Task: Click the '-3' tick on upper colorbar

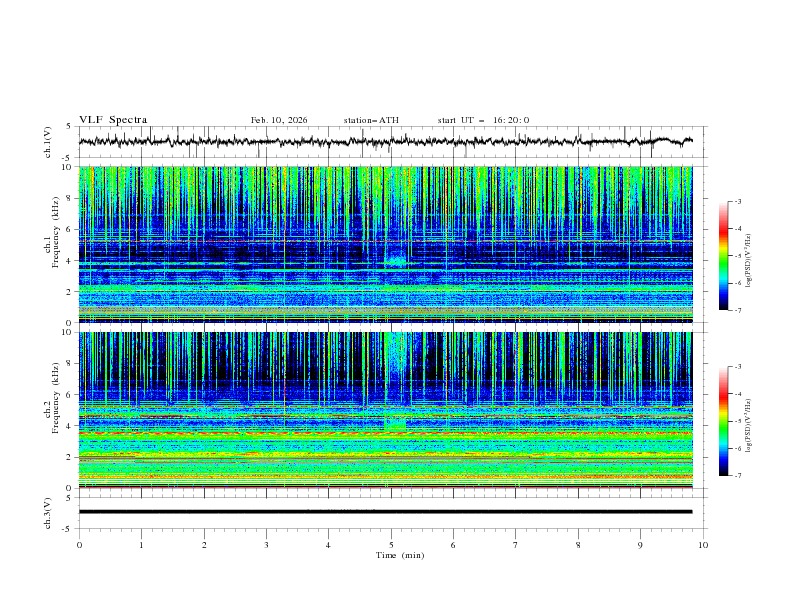Action: click(x=737, y=201)
